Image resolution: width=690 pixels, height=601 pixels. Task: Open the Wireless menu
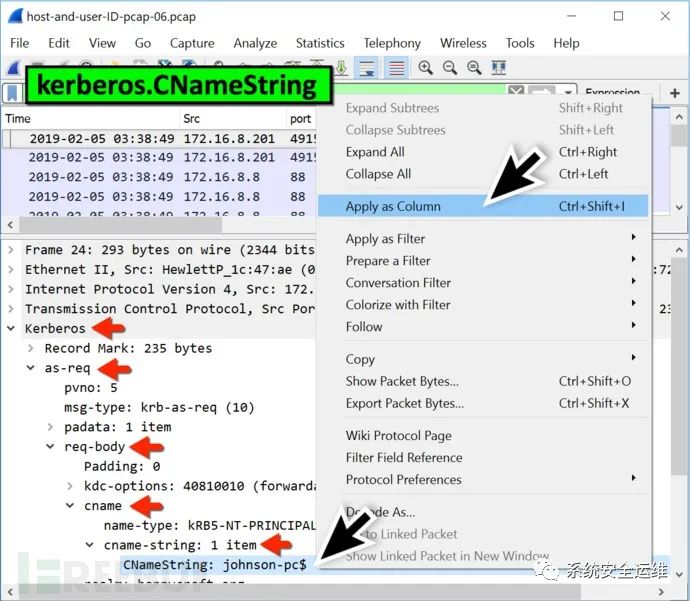pos(463,43)
